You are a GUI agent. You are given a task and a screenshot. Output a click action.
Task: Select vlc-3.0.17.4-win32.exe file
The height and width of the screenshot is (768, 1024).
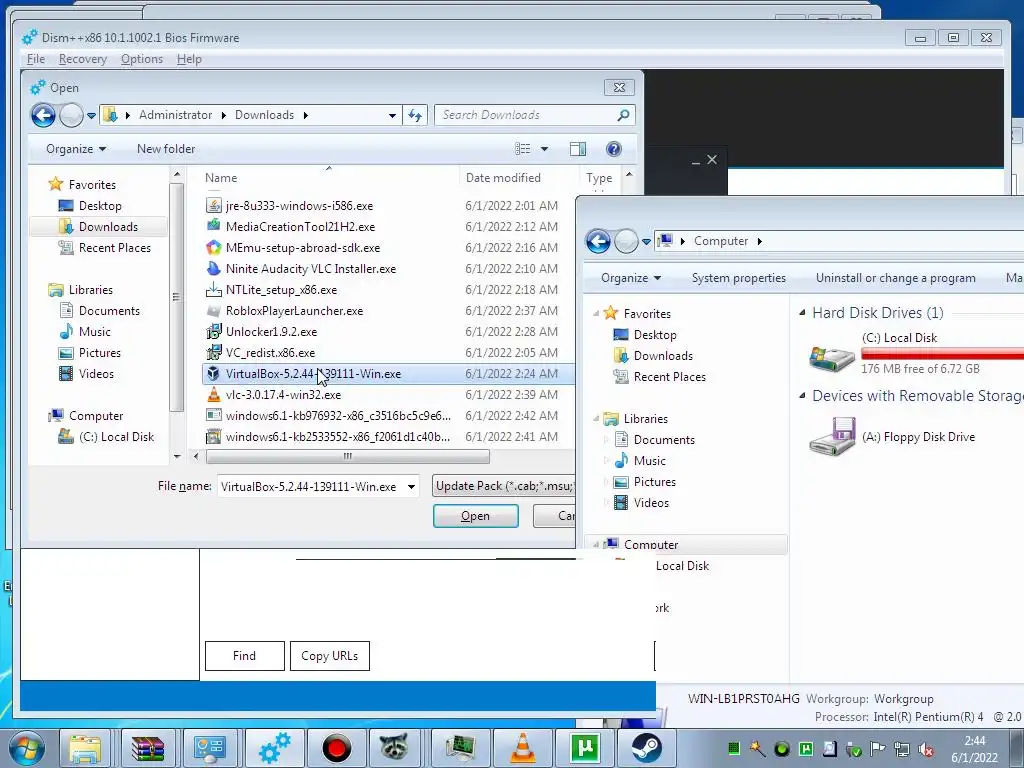click(283, 394)
